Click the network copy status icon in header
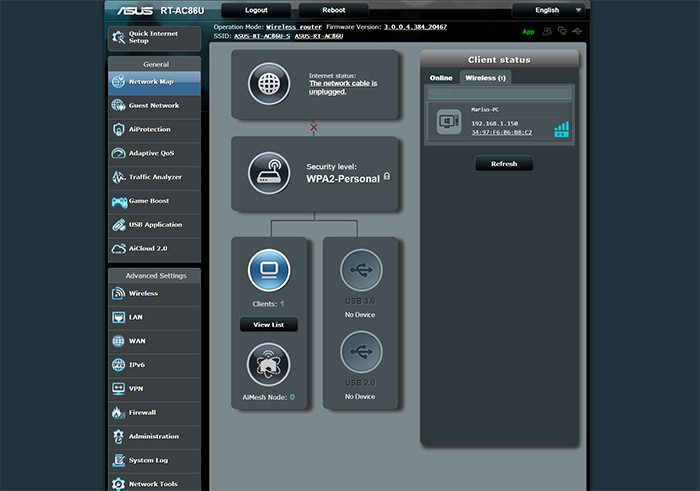The width and height of the screenshot is (700, 491). (x=562, y=31)
